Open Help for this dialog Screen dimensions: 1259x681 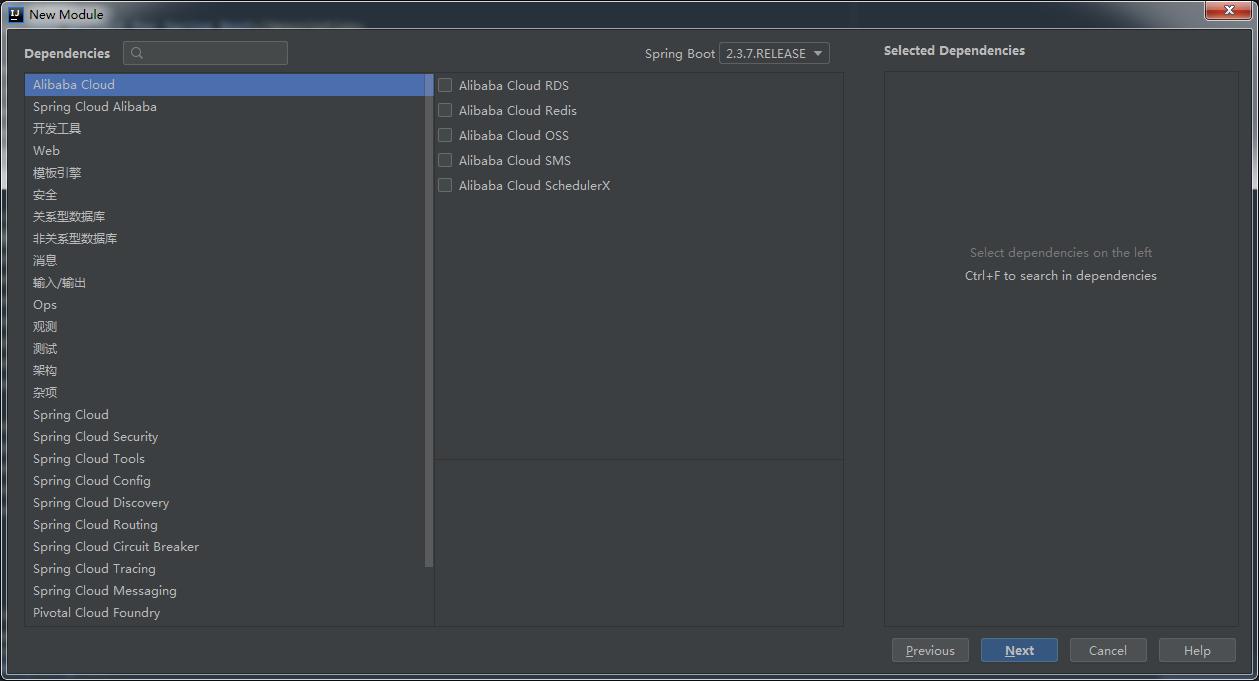pyautogui.click(x=1197, y=650)
